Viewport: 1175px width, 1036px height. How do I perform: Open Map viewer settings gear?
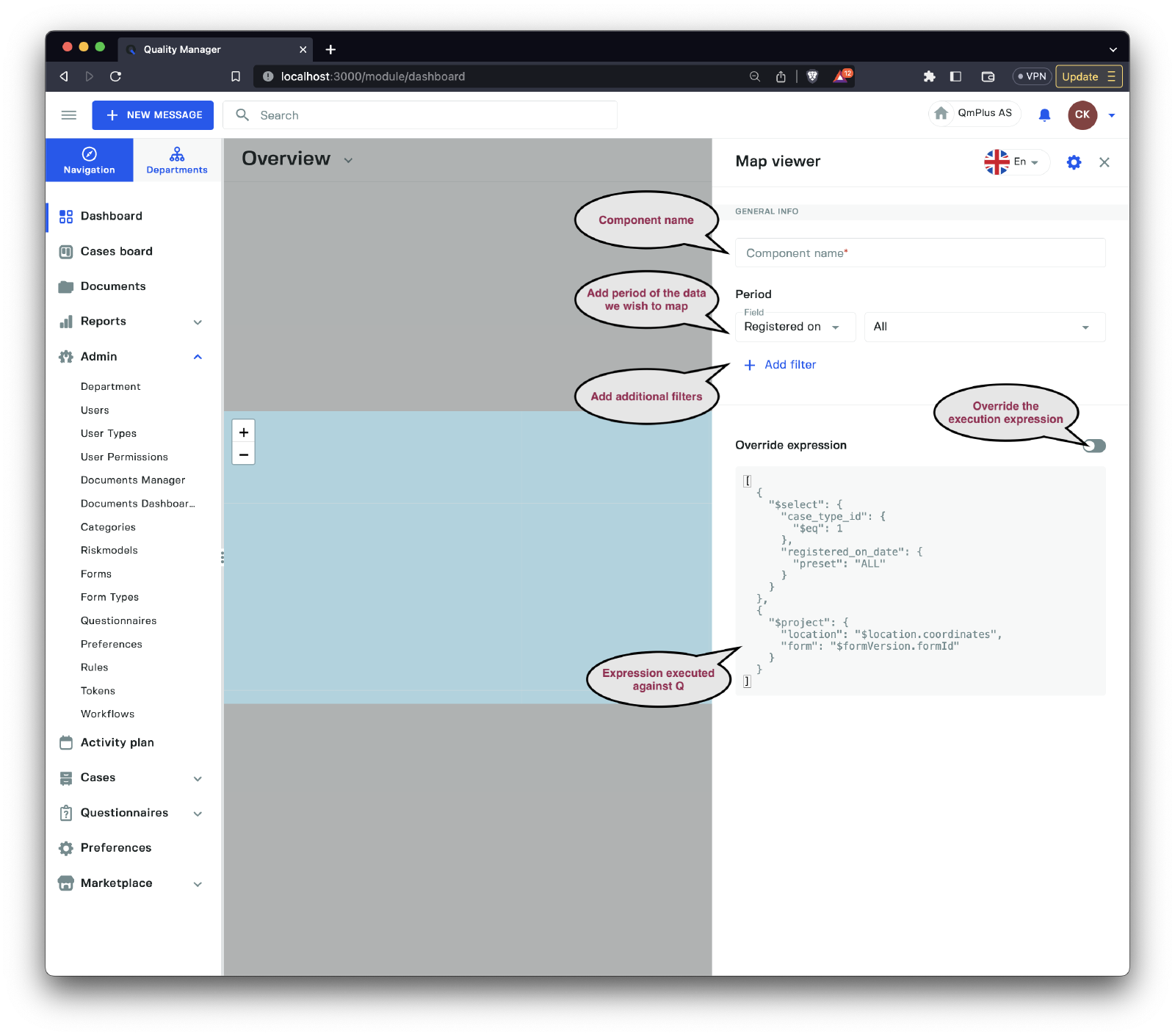point(1074,162)
